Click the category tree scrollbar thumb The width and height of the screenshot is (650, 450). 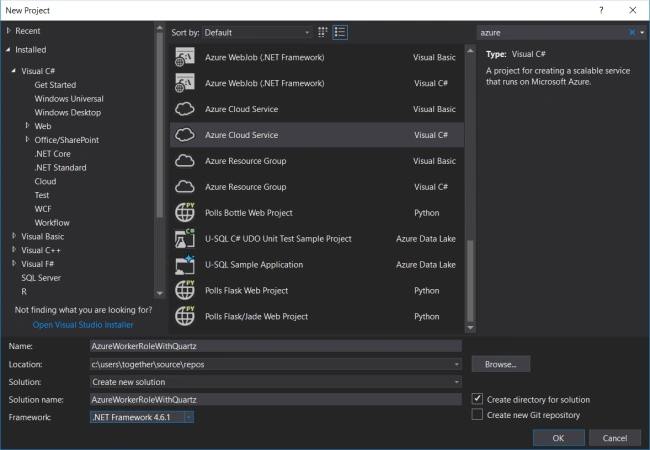pyautogui.click(x=160, y=124)
